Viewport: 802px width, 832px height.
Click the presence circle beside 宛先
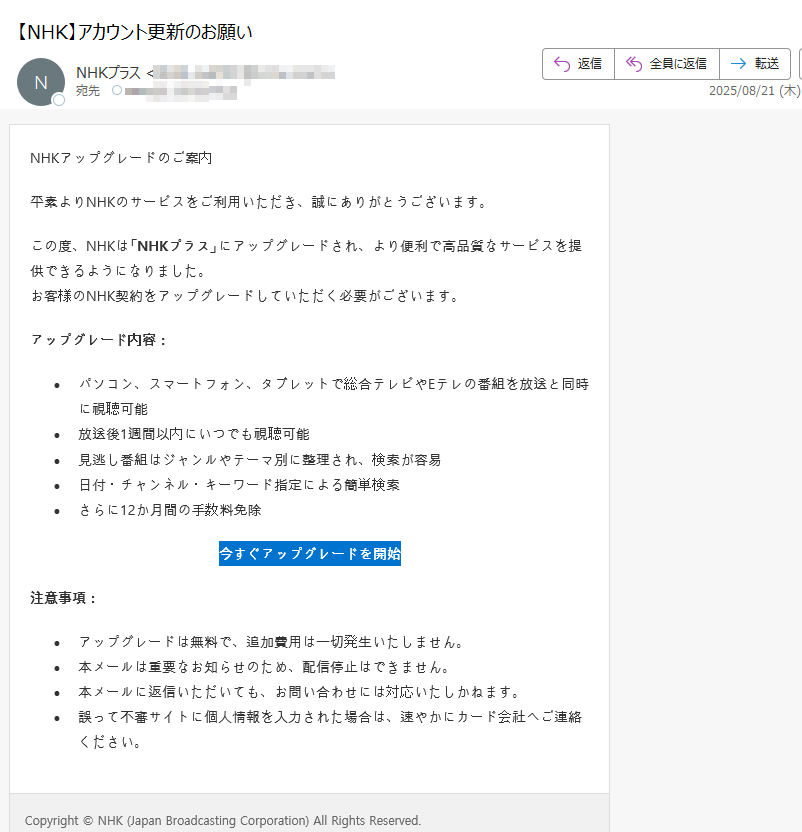(117, 90)
